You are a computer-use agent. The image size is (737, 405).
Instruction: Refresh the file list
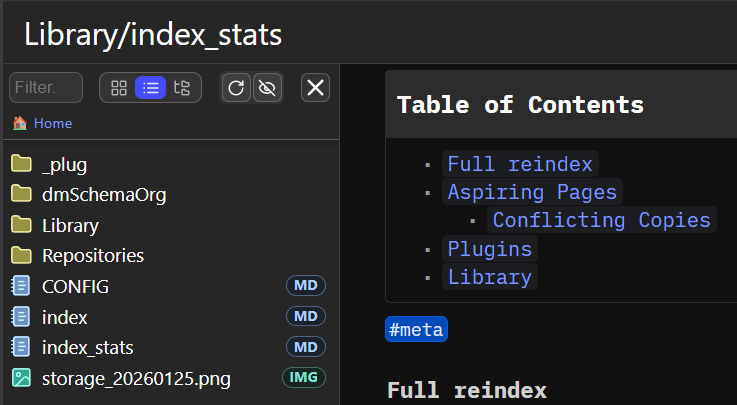coord(236,88)
